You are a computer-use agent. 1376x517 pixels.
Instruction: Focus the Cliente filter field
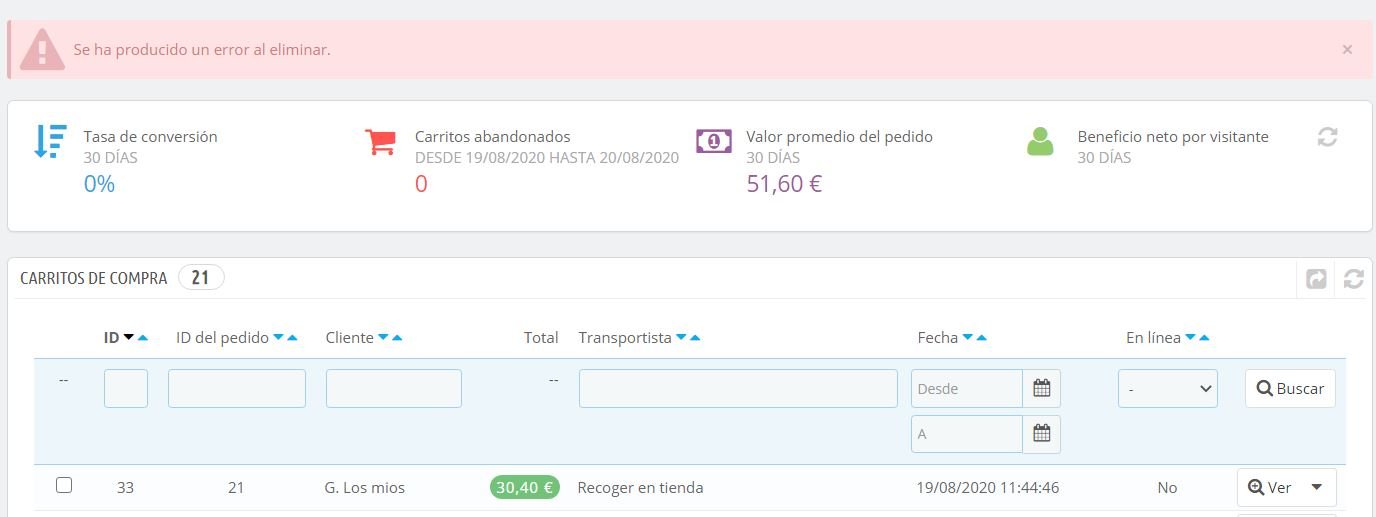point(393,389)
